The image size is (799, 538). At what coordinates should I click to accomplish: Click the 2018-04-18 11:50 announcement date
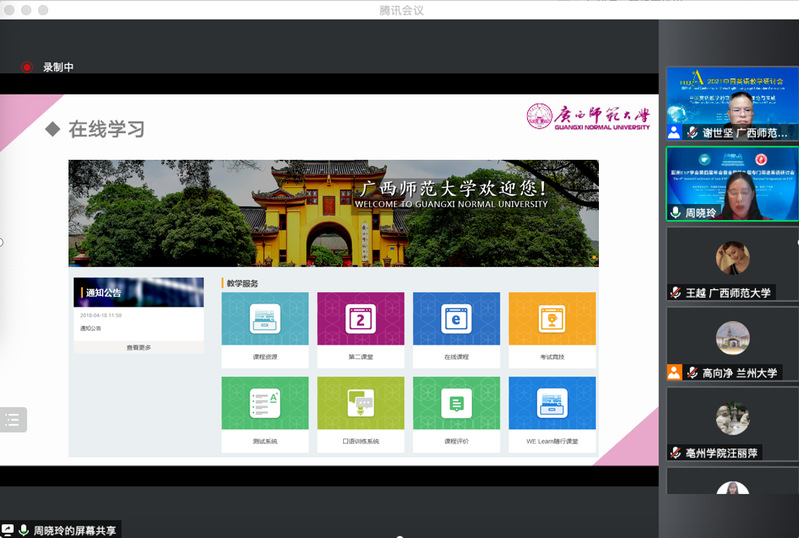pos(100,315)
